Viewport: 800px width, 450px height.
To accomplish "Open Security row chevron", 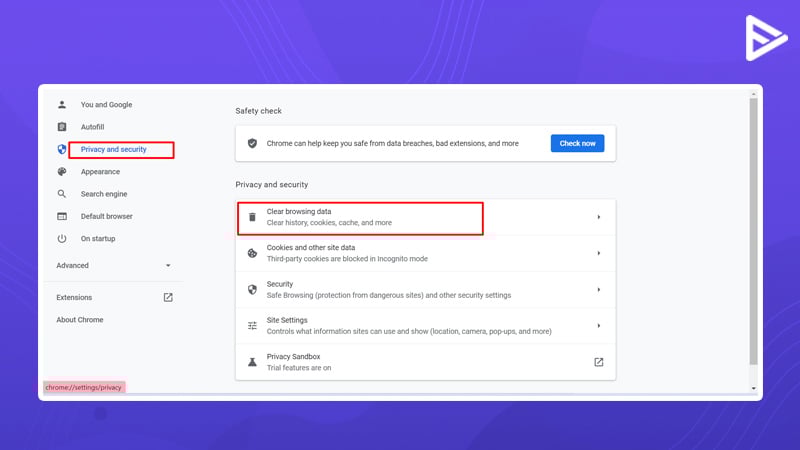I will 598,289.
